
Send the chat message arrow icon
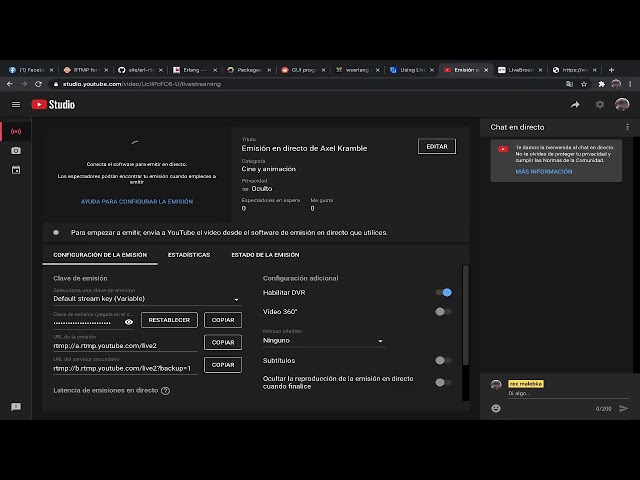pos(623,408)
